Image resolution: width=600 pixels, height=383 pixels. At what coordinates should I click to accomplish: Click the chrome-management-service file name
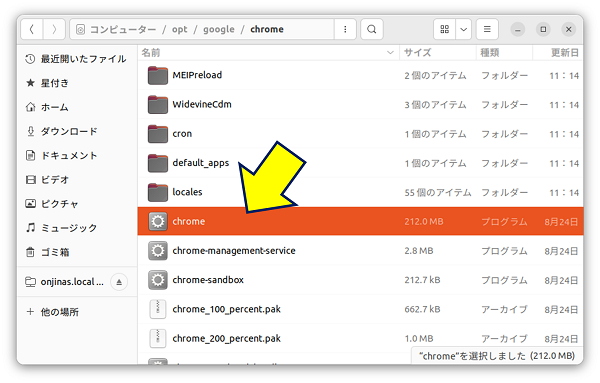[234, 251]
